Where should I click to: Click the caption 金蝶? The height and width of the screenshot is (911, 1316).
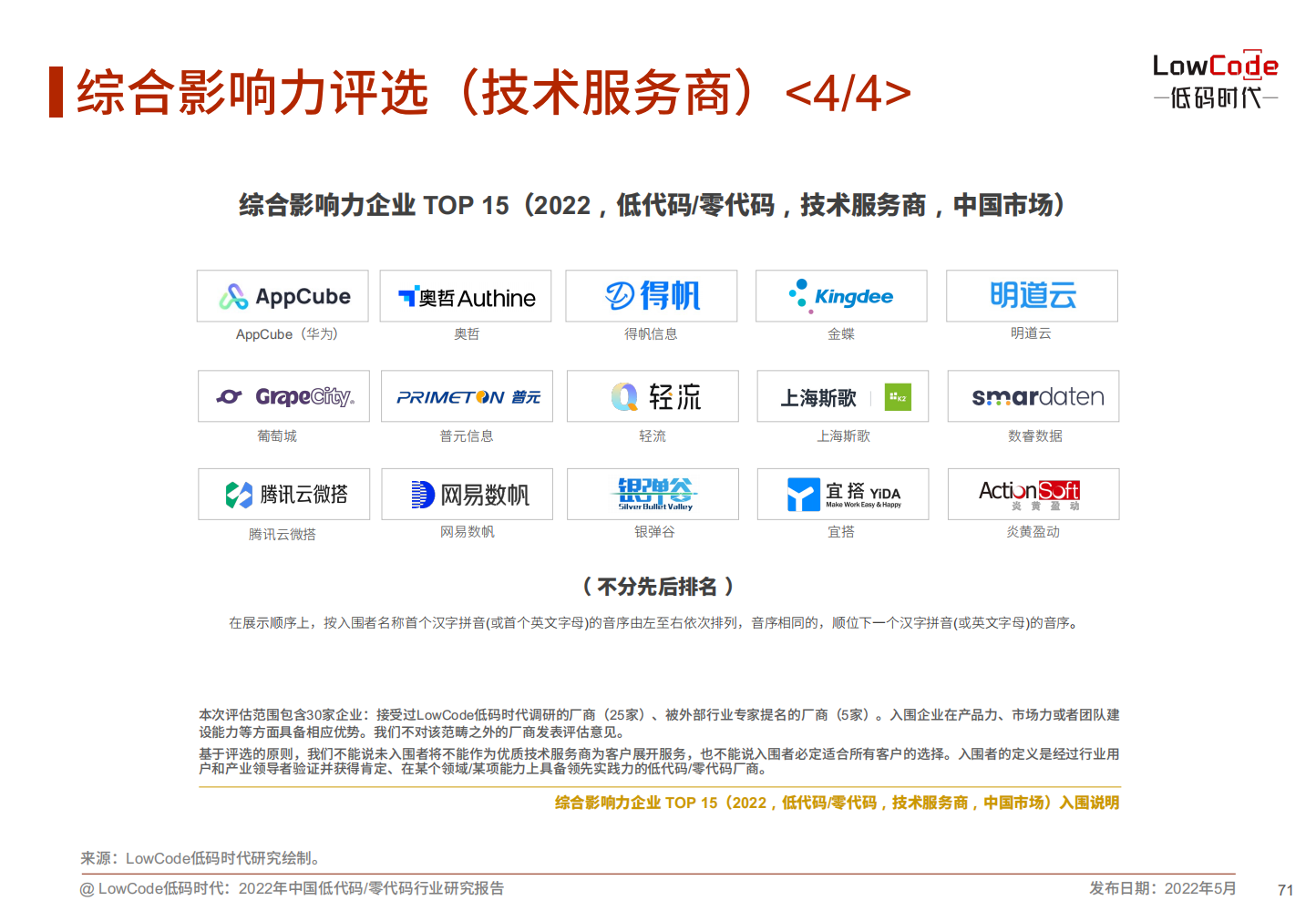pos(841,334)
